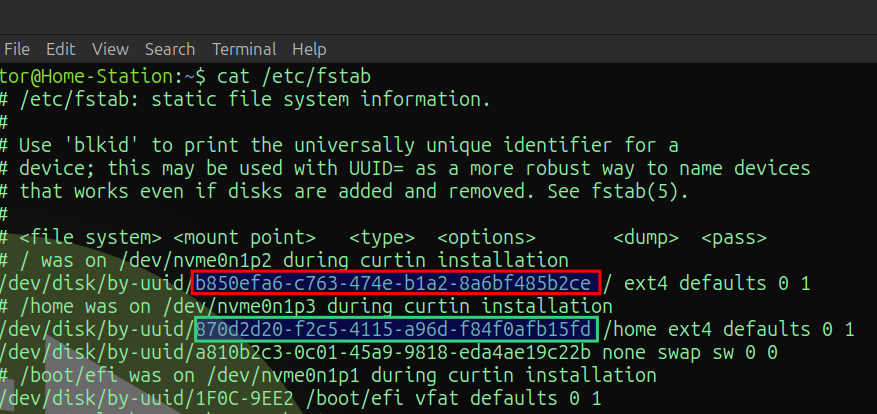Screen dimensions: 877x414
Task: Open the Terminal menu
Action: click(244, 49)
